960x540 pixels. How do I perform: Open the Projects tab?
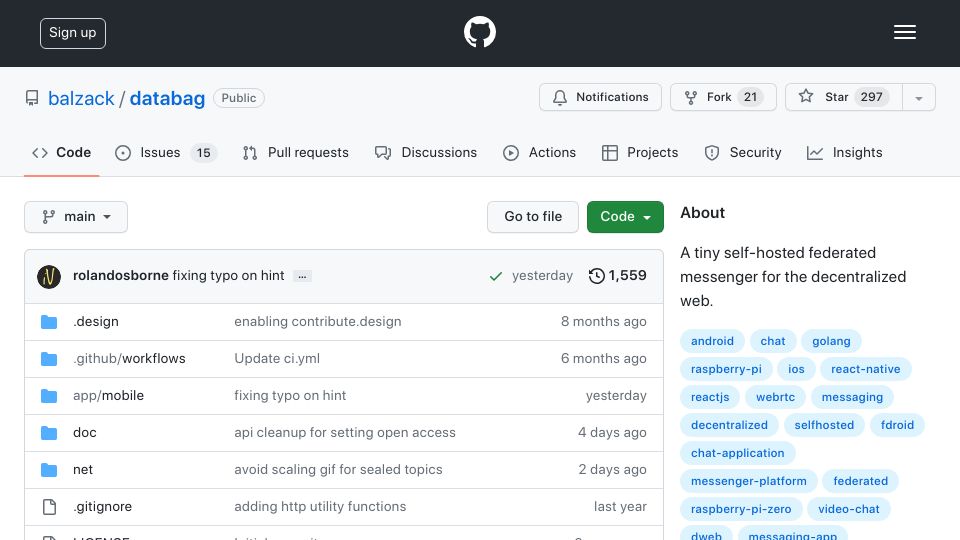click(640, 152)
